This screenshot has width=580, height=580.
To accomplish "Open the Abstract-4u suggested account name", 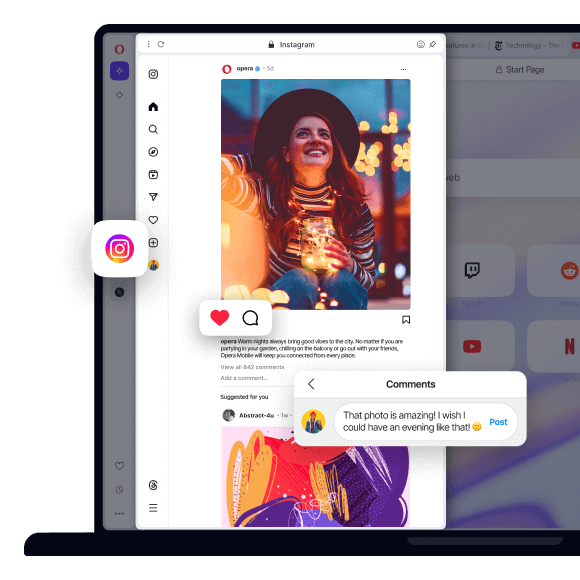I will tap(256, 415).
